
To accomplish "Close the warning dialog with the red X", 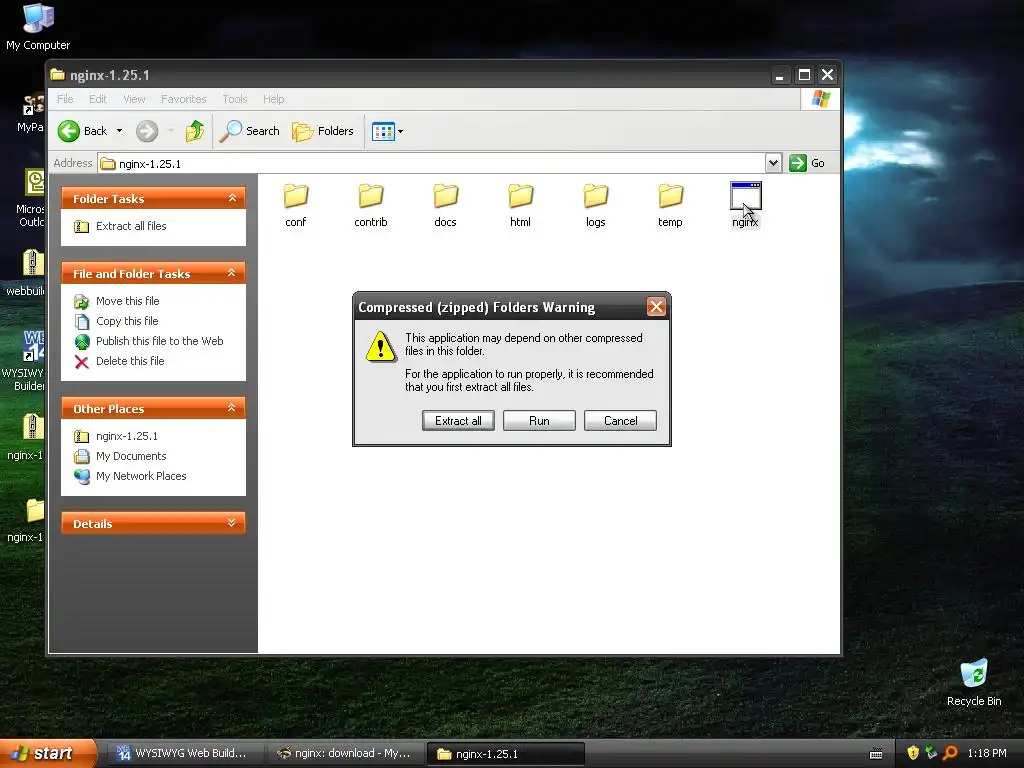I will pyautogui.click(x=656, y=307).
